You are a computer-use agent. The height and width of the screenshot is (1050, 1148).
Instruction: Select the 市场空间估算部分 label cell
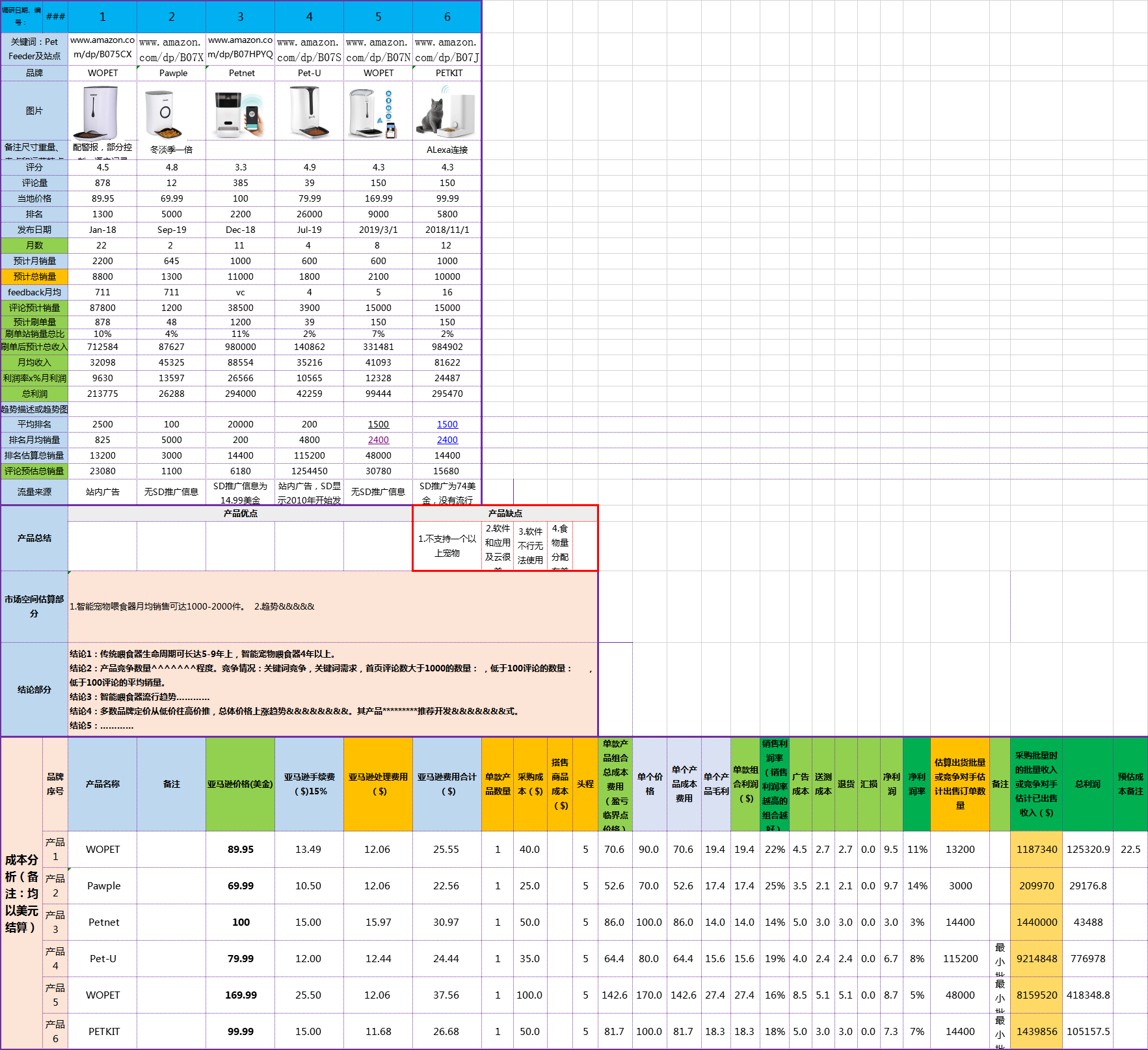tap(34, 606)
